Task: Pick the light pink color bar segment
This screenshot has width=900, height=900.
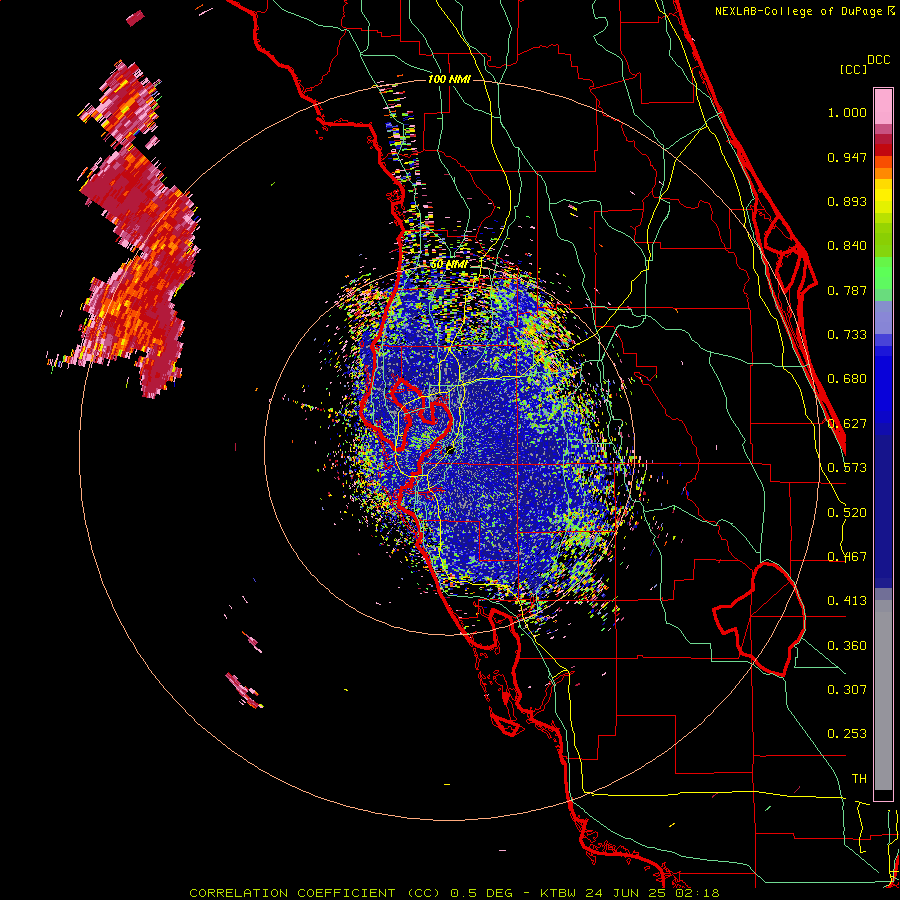Action: tap(883, 107)
